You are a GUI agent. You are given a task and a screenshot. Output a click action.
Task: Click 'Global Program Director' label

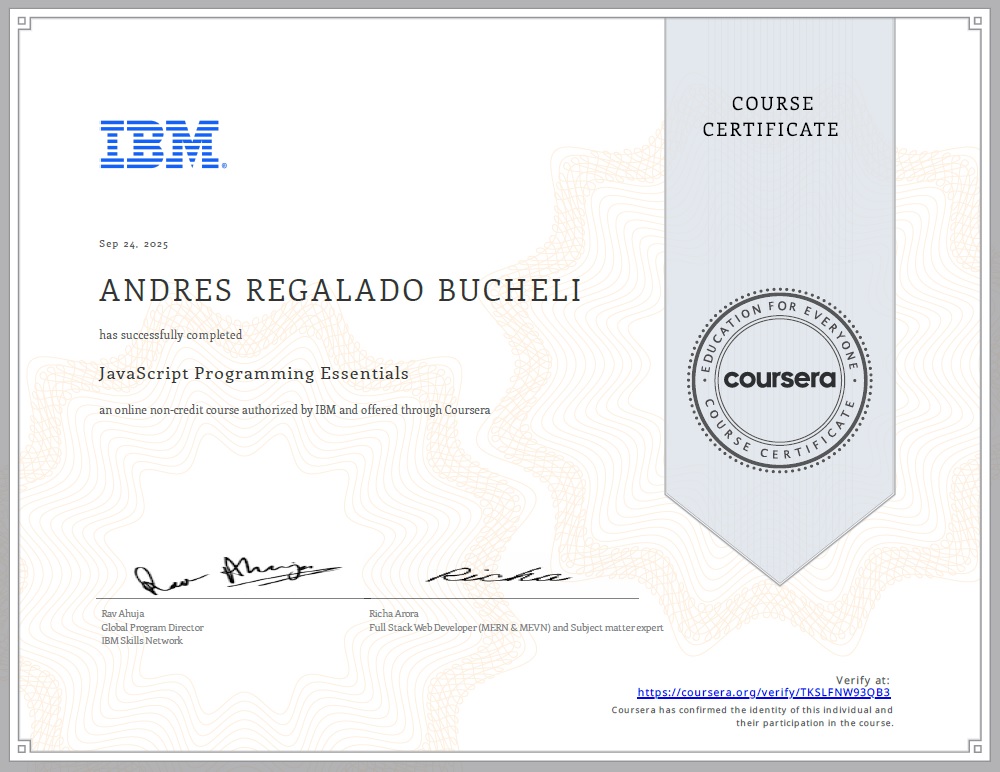[x=150, y=627]
